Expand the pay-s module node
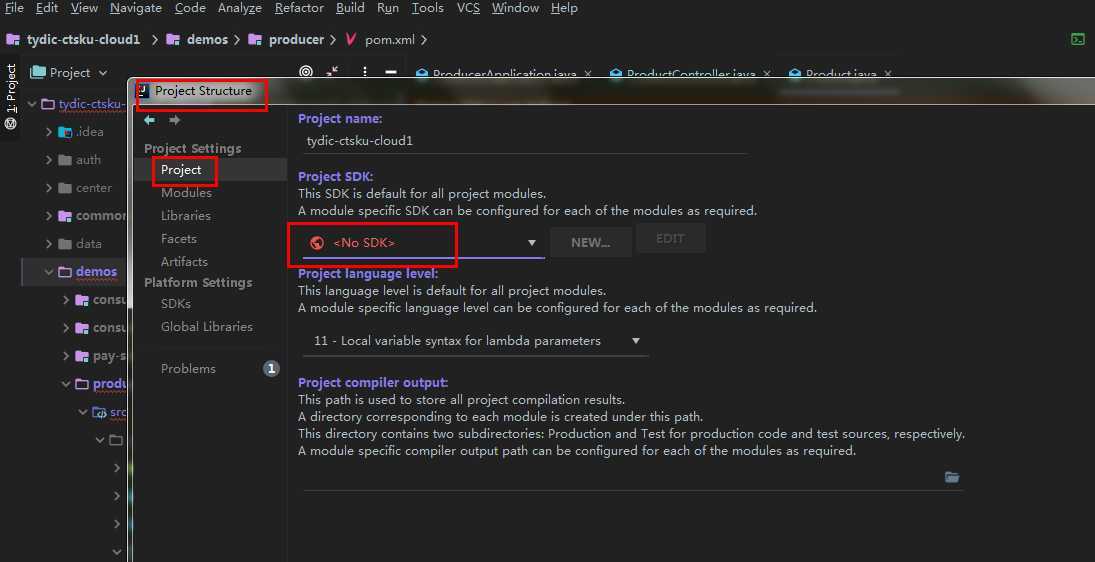This screenshot has height=562, width=1095. pos(66,356)
